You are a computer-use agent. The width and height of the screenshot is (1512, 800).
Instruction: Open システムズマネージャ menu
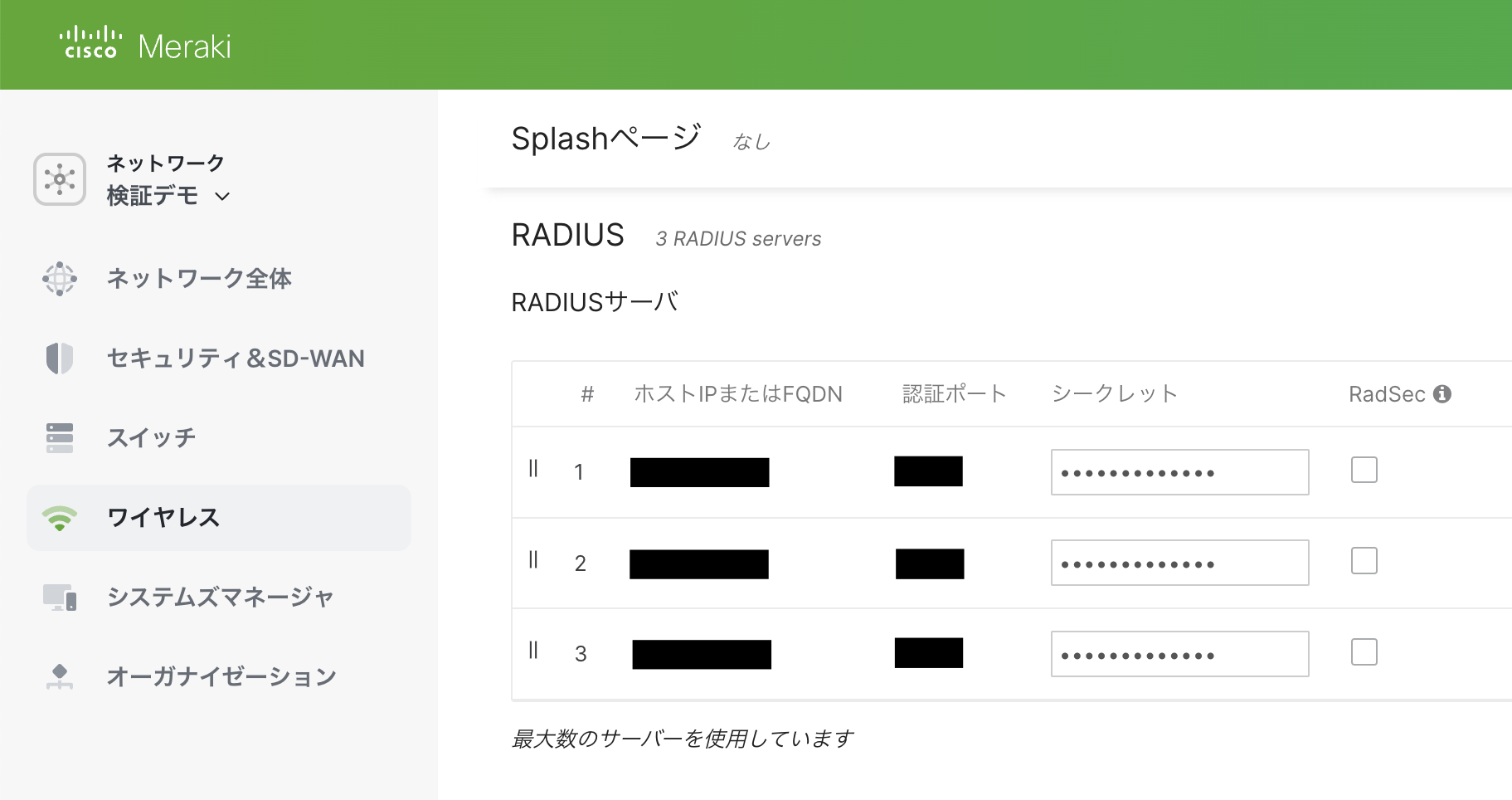[221, 598]
